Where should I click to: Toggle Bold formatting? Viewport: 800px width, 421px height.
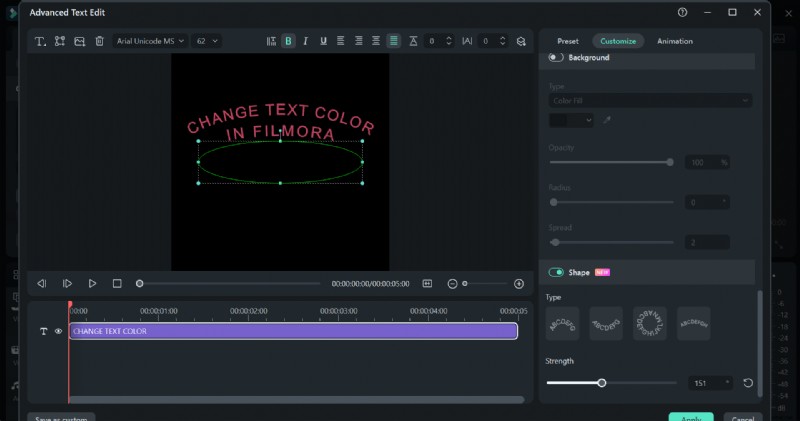pyautogui.click(x=288, y=41)
